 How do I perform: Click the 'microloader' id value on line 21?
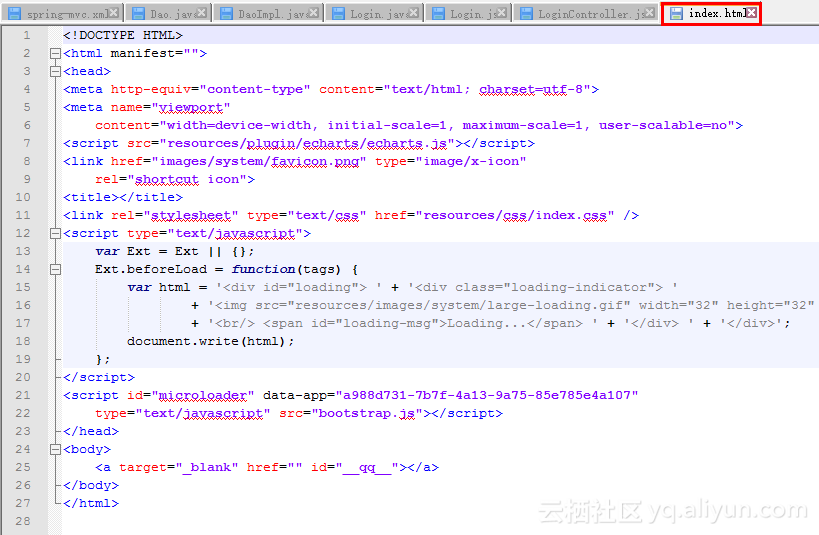(x=203, y=396)
